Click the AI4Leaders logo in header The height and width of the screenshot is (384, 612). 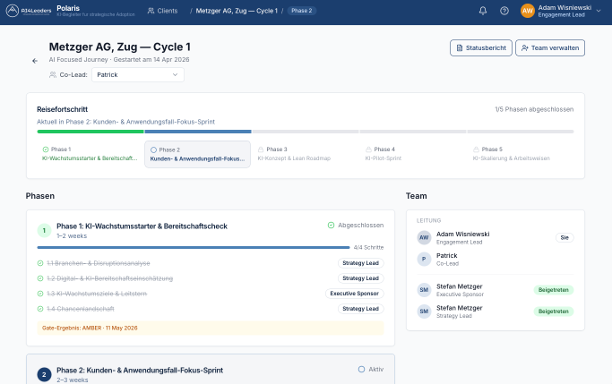coord(28,11)
